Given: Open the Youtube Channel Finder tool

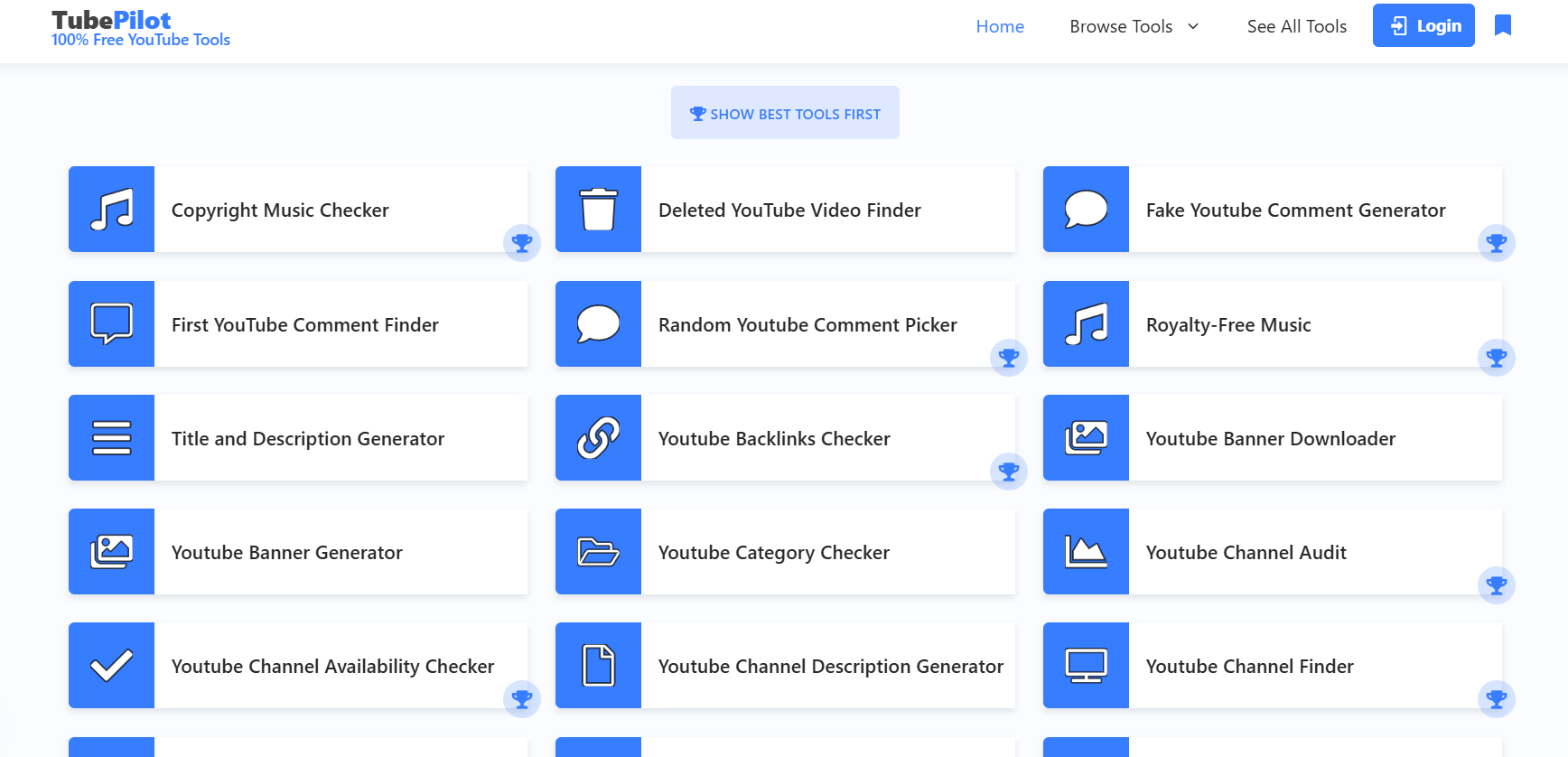Looking at the screenshot, I should pyautogui.click(x=1273, y=666).
